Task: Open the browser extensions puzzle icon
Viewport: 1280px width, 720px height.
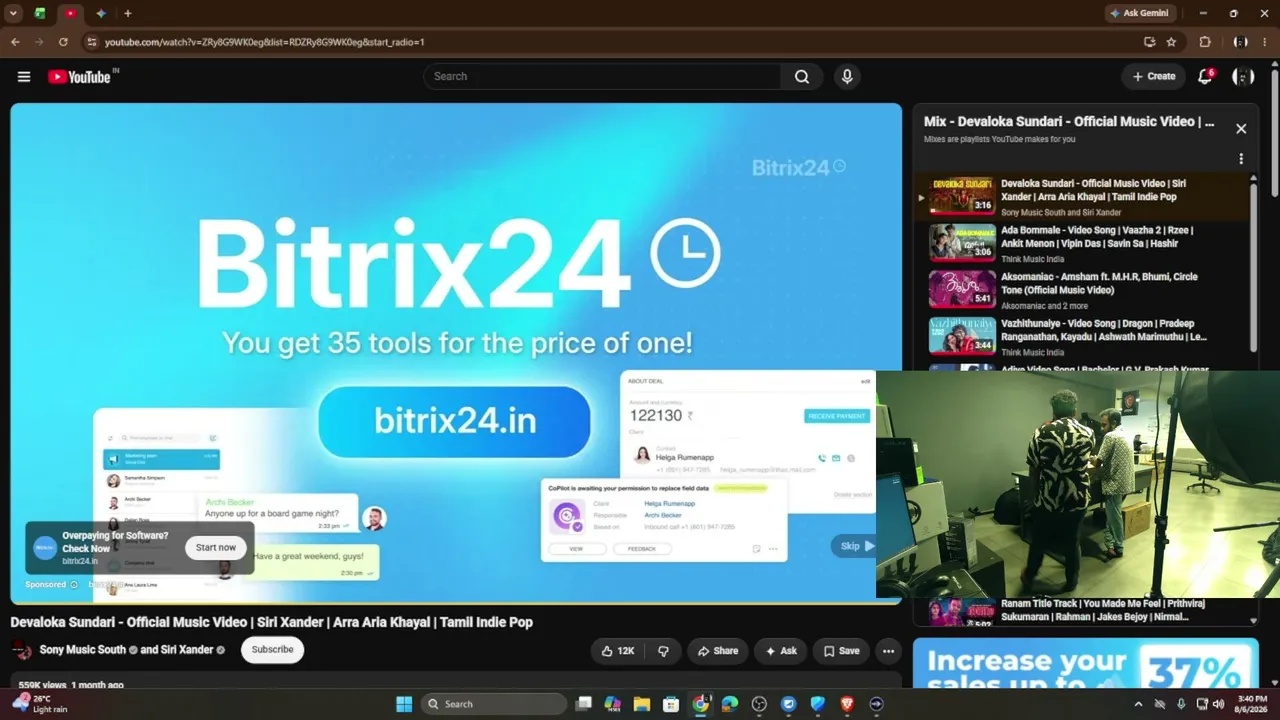Action: [x=1205, y=42]
